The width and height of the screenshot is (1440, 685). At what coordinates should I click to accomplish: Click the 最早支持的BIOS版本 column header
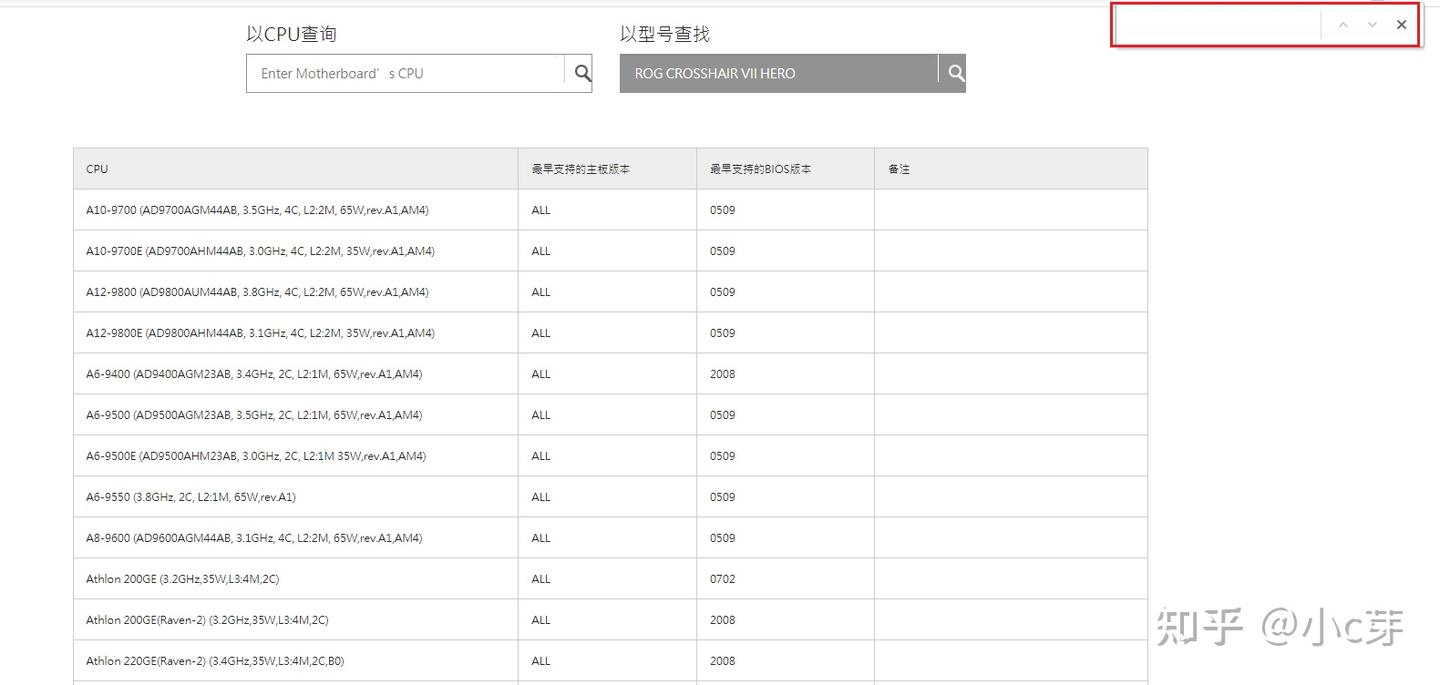pos(785,169)
